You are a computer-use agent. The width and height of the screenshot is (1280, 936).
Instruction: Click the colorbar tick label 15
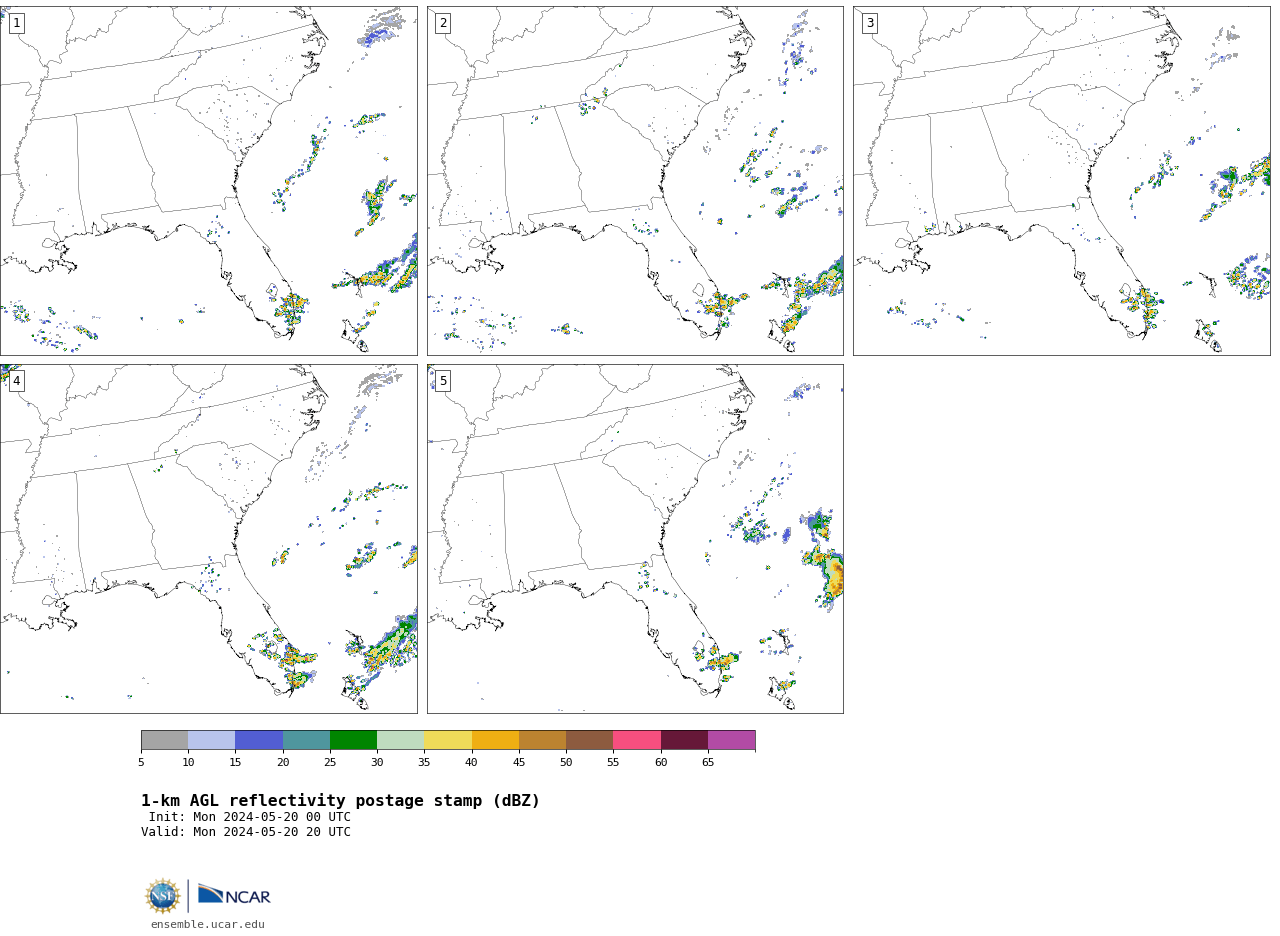click(x=235, y=763)
